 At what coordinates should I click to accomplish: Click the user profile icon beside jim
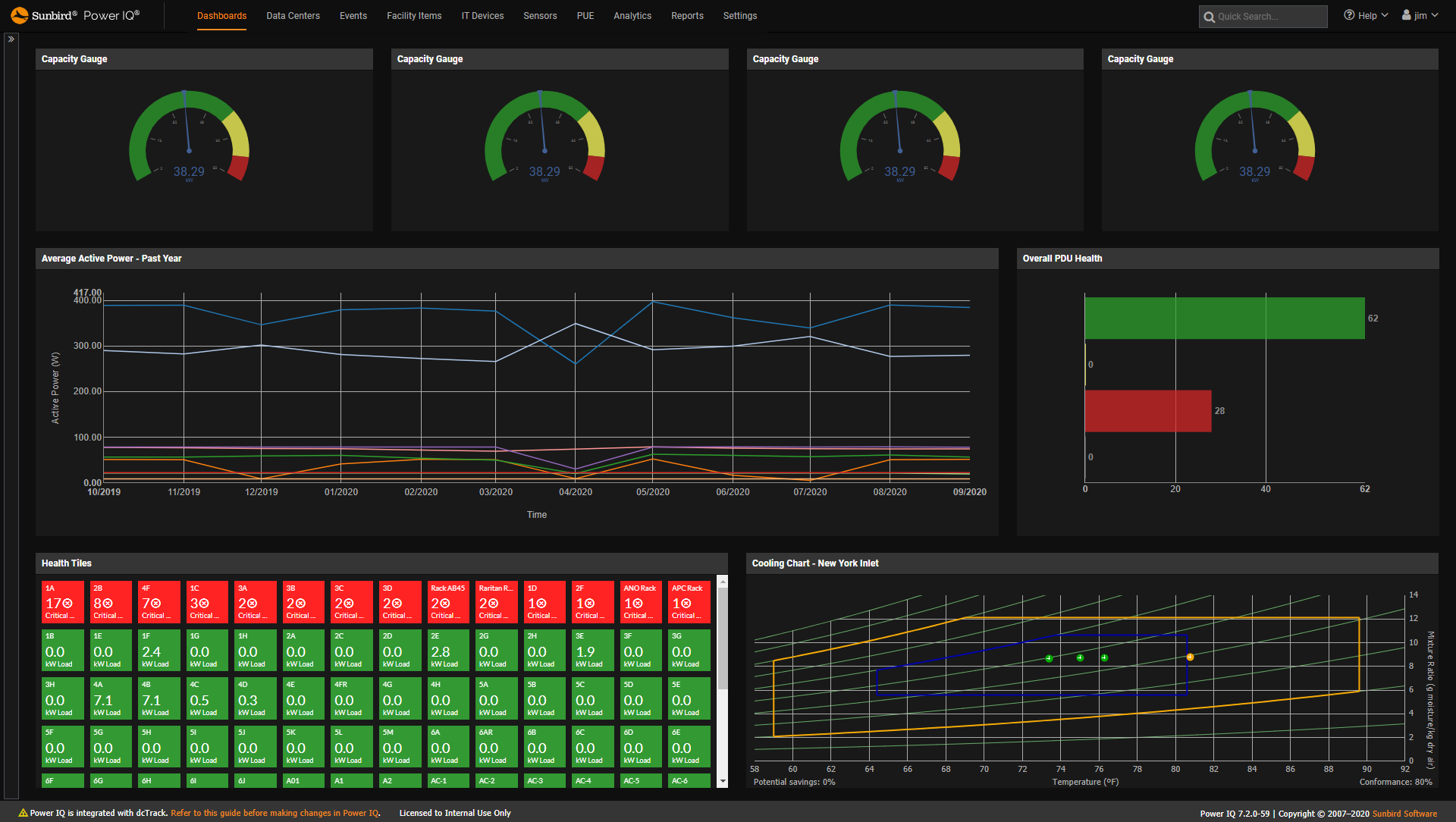click(1404, 14)
